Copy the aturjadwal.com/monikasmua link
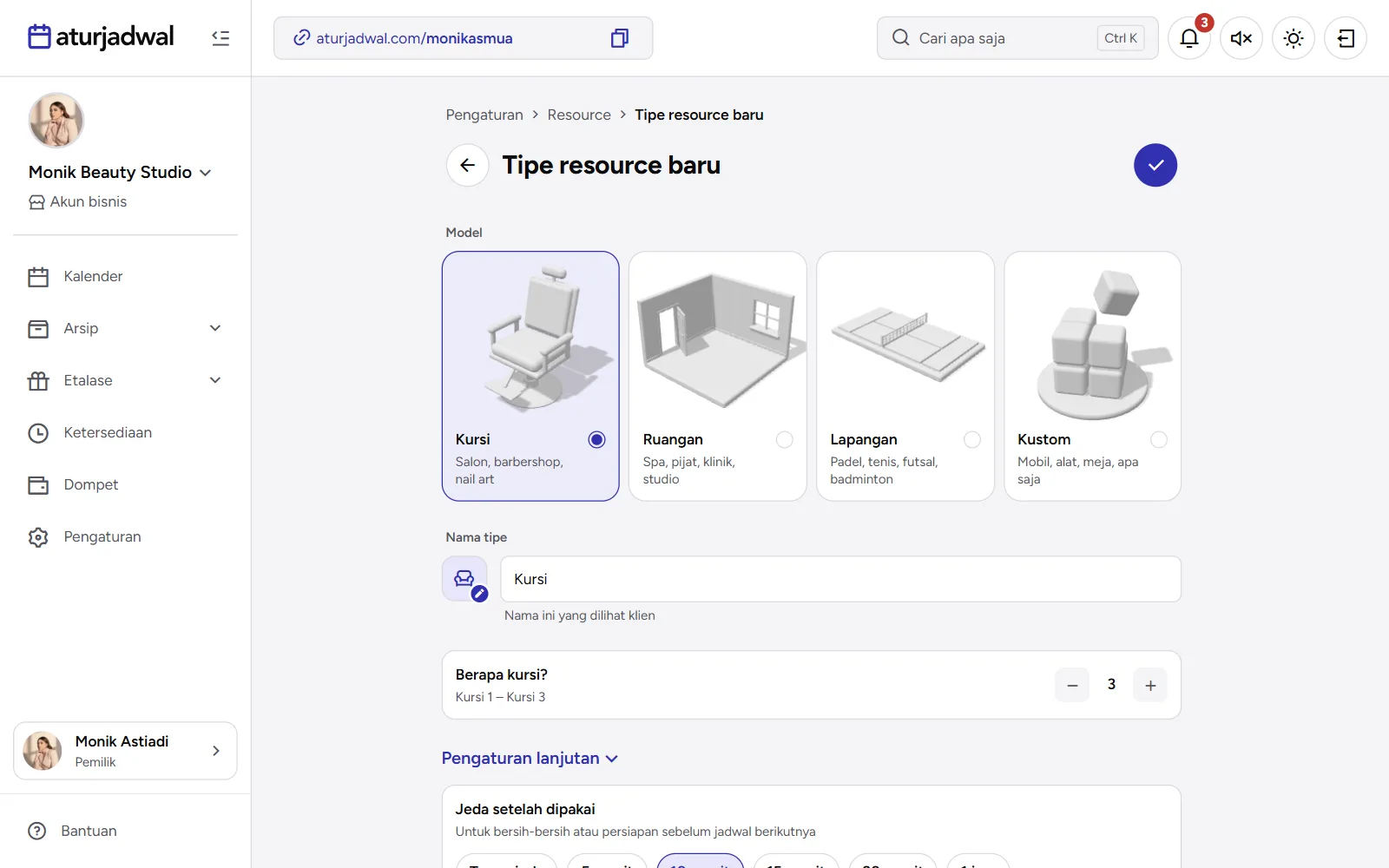This screenshot has width=1389, height=868. click(x=620, y=38)
